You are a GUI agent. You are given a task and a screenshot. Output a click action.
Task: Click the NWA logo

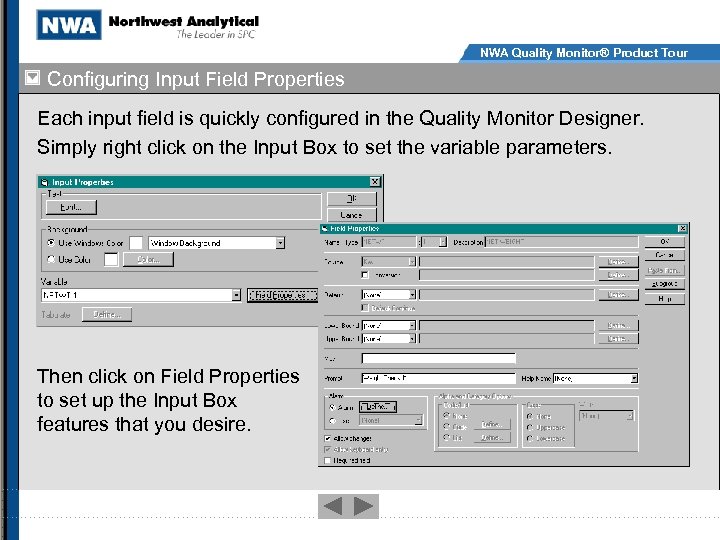(x=69, y=24)
